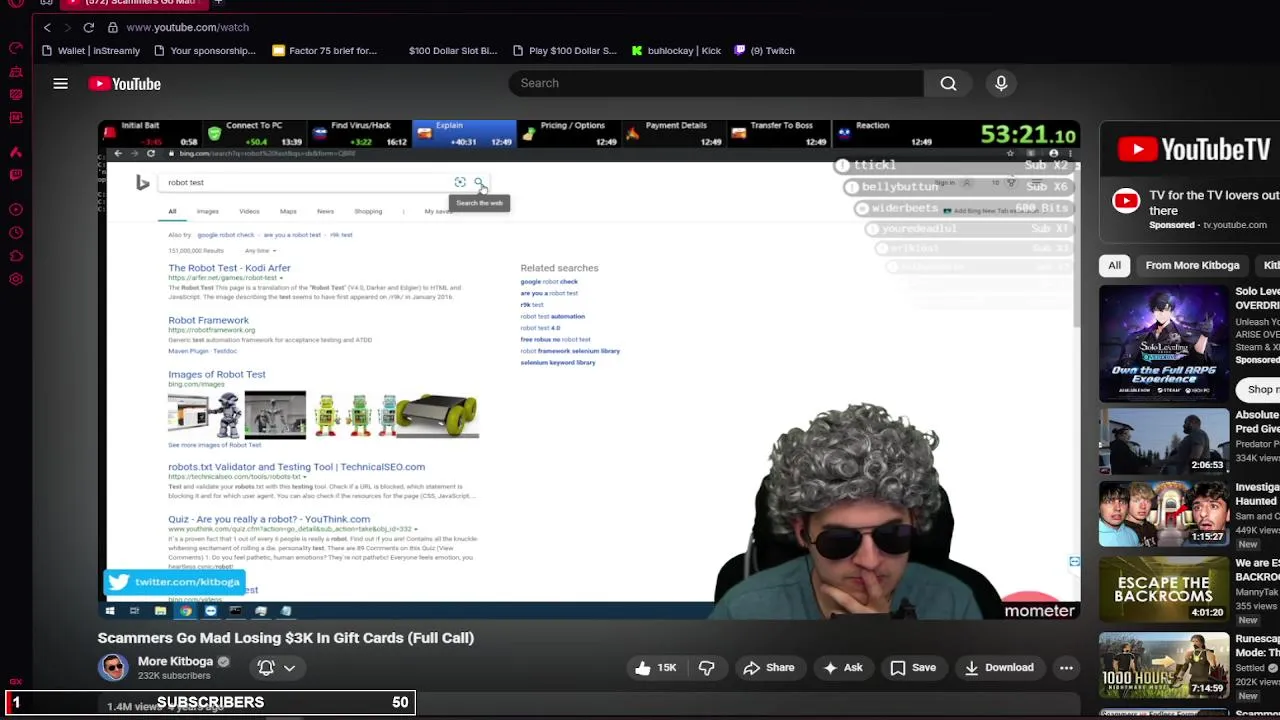Save the video to a playlist
The height and width of the screenshot is (720, 1280).
tap(913, 668)
